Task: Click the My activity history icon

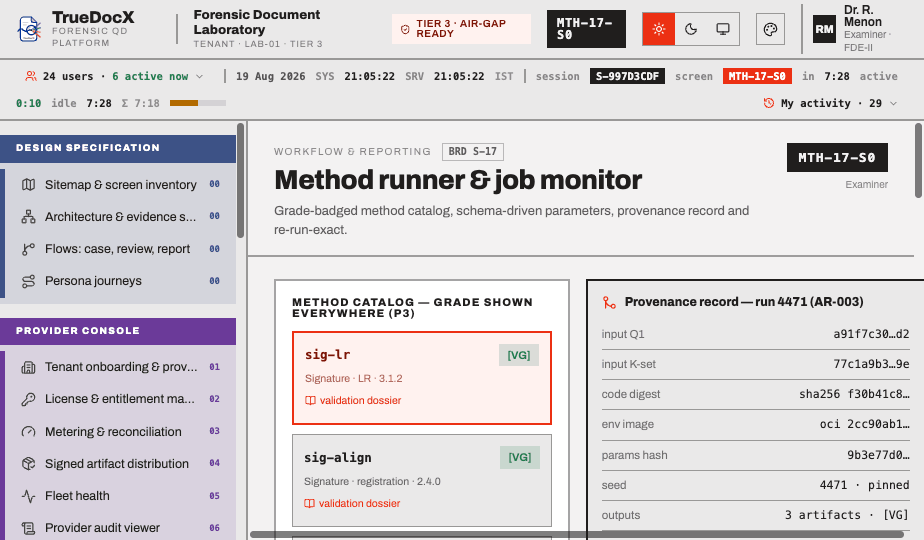Action: tap(768, 103)
